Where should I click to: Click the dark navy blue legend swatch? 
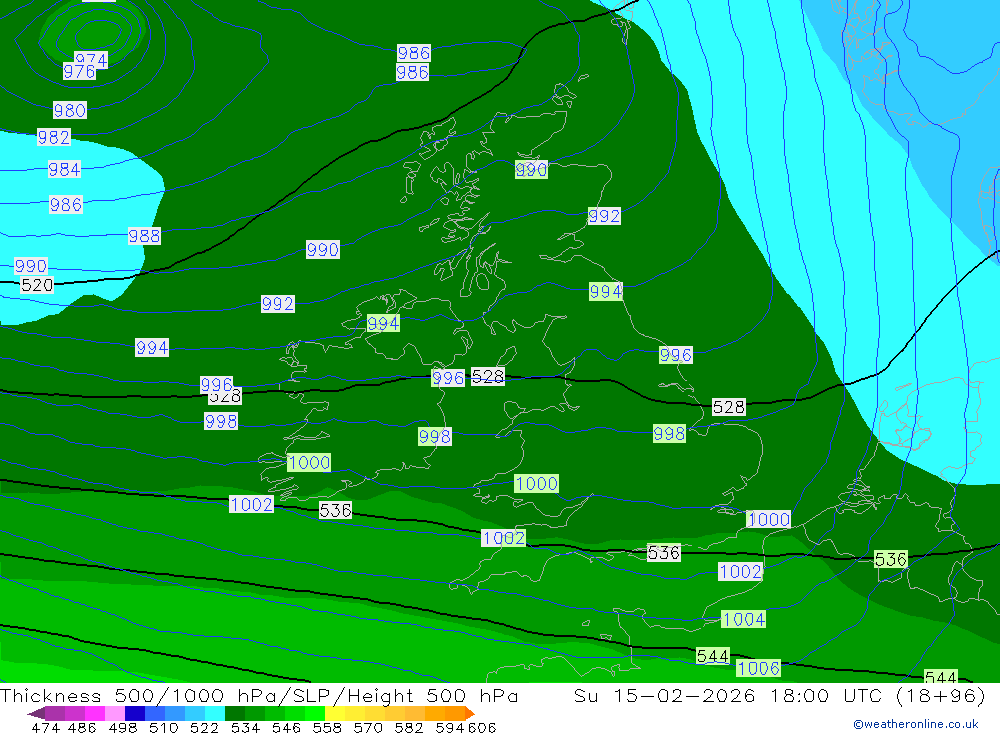pos(135,713)
